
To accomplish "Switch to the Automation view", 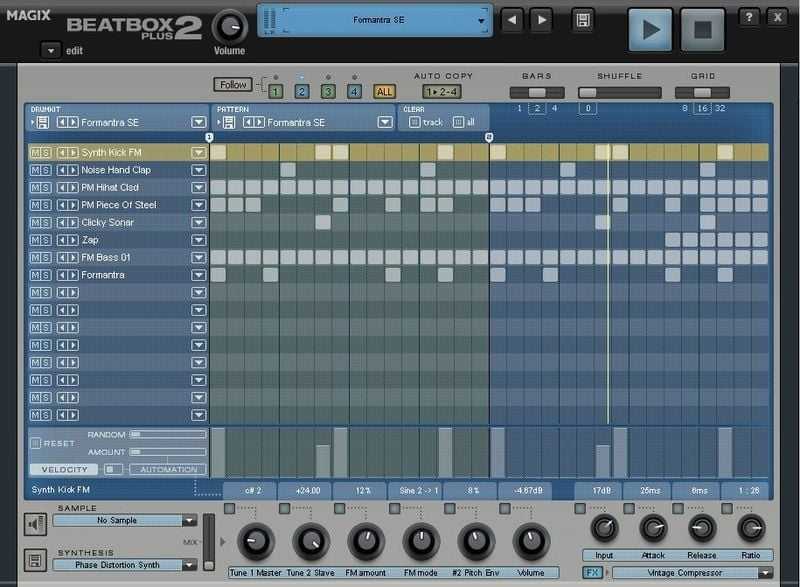I will point(168,469).
